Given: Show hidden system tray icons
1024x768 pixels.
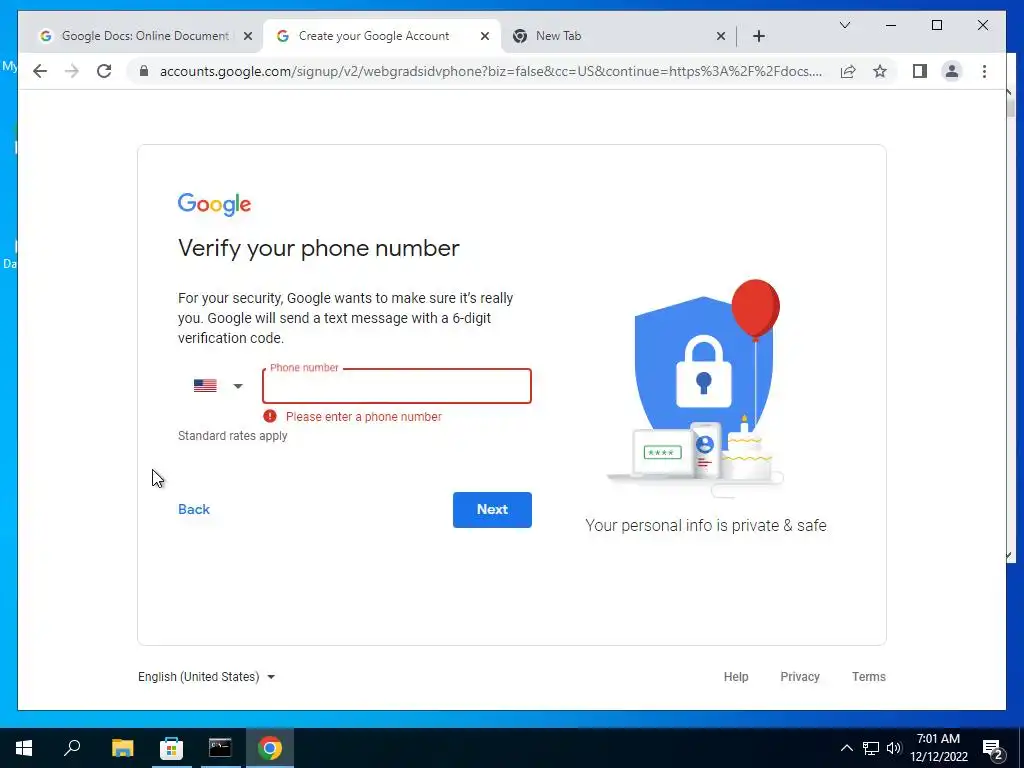Looking at the screenshot, I should 846,748.
